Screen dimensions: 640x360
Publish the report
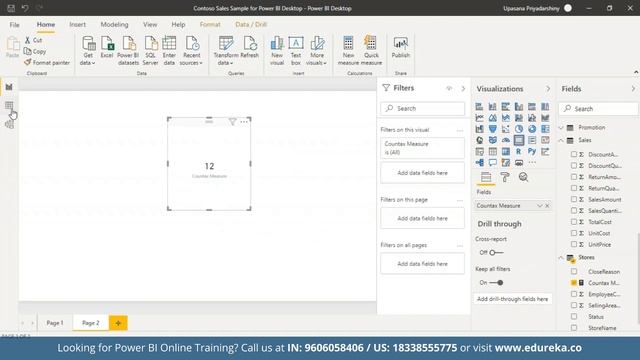coord(401,47)
